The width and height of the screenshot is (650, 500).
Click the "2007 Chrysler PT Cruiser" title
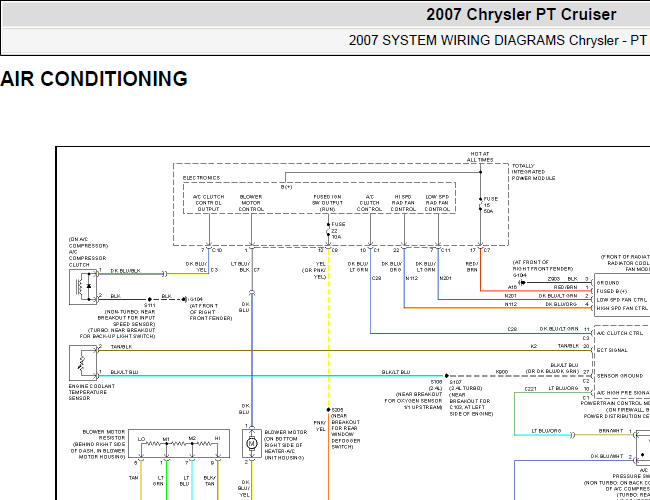[x=521, y=15]
